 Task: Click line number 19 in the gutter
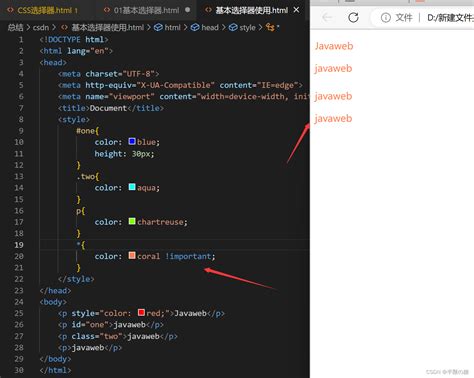[x=19, y=245]
